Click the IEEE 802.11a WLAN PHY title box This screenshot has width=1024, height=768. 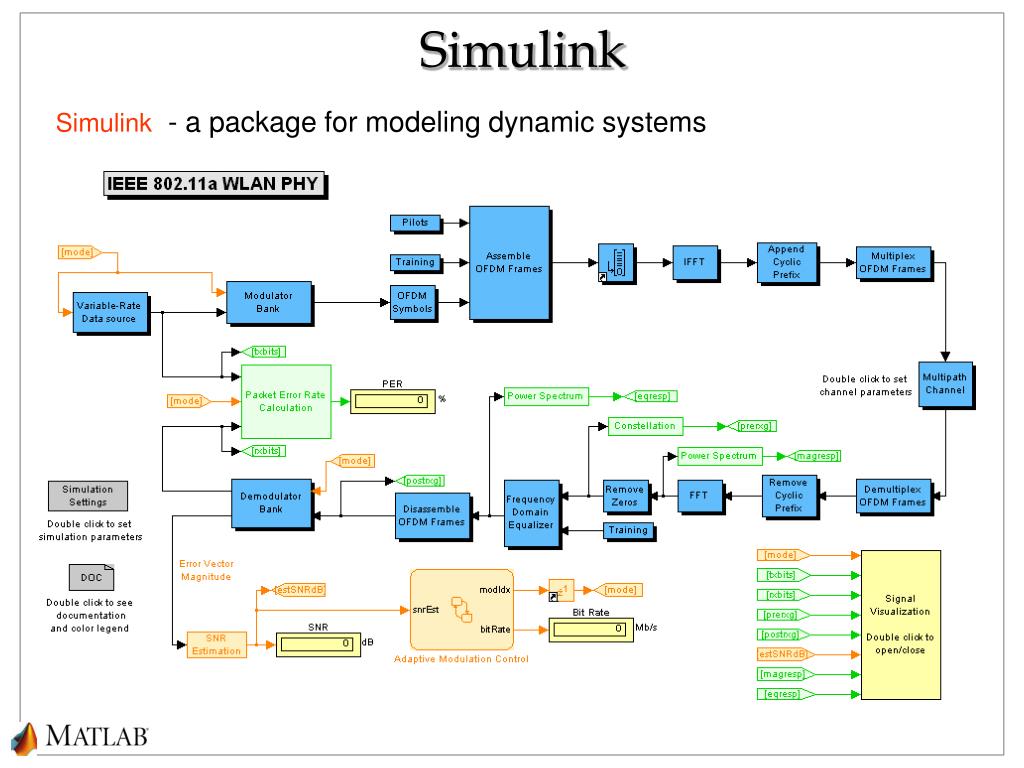pos(214,184)
